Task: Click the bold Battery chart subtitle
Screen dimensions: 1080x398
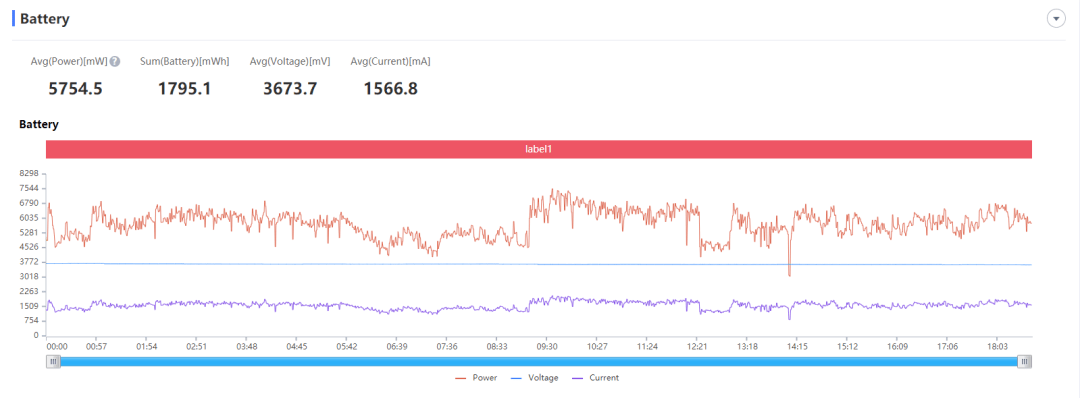Action: tap(39, 125)
